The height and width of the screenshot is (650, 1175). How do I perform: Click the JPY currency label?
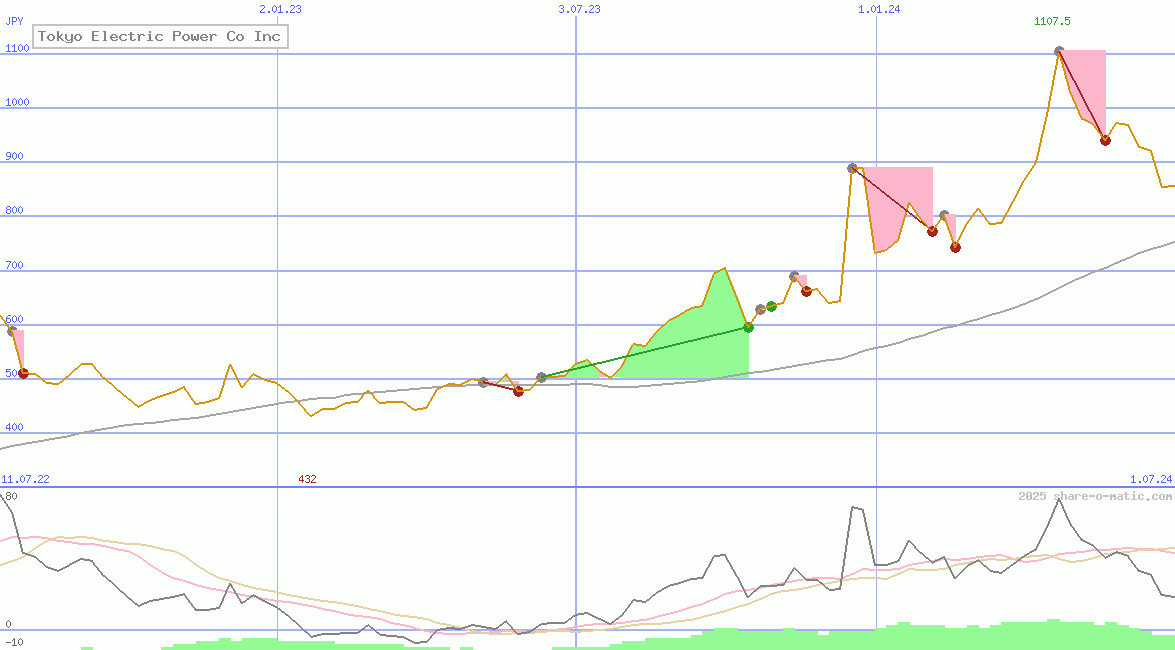click(x=14, y=21)
